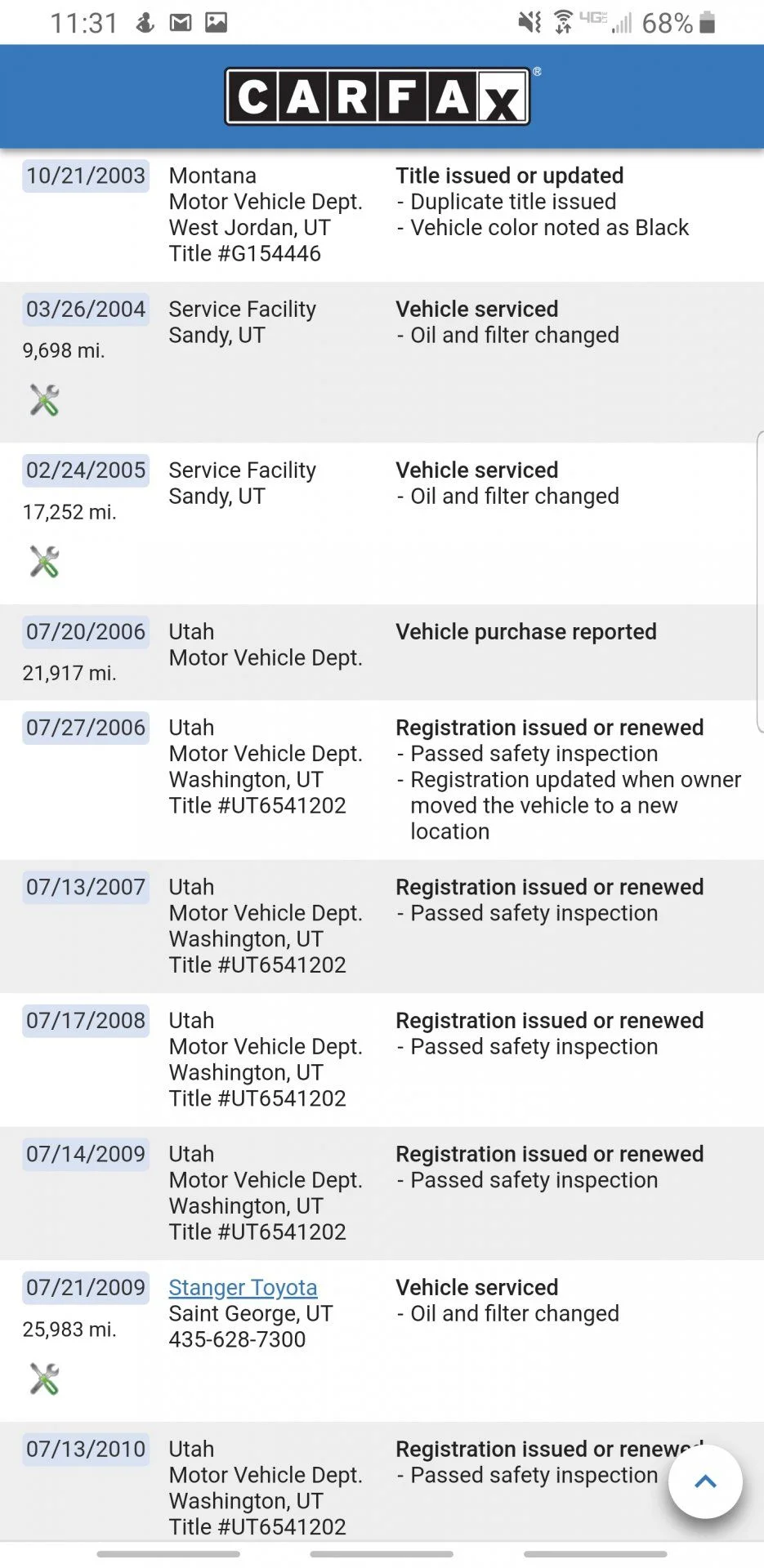764x1568 pixels.
Task: Tap the 07/13/2010 date label
Action: click(86, 1449)
